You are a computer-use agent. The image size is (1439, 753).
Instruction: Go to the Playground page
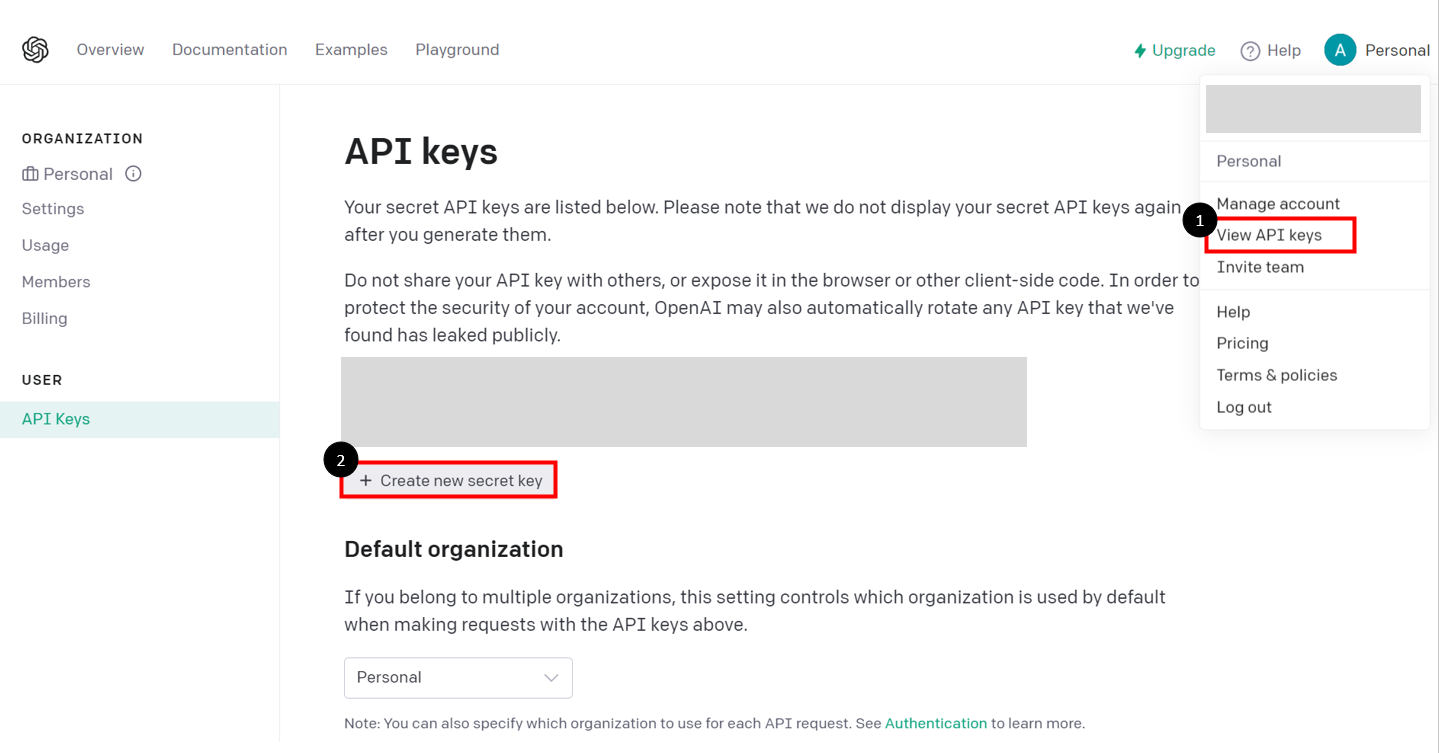click(x=457, y=50)
